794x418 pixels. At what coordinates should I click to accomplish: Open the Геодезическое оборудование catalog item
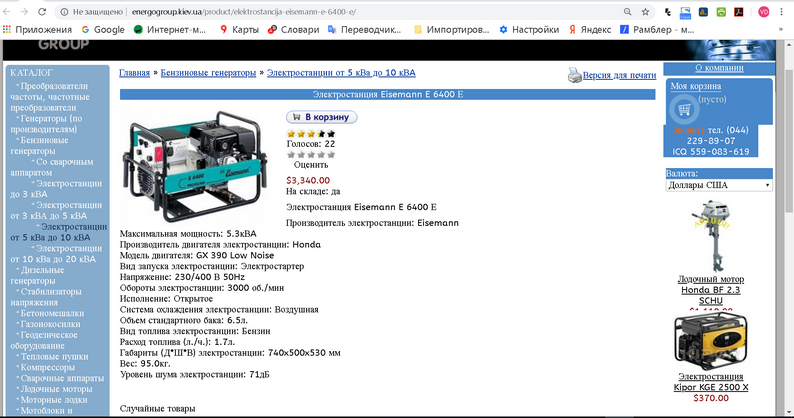click(44, 340)
